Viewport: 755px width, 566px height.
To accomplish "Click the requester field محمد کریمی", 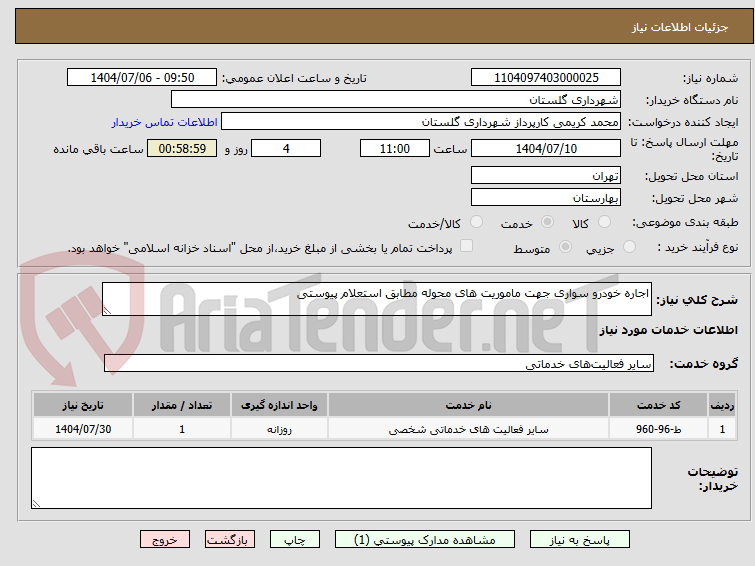I will [x=421, y=122].
